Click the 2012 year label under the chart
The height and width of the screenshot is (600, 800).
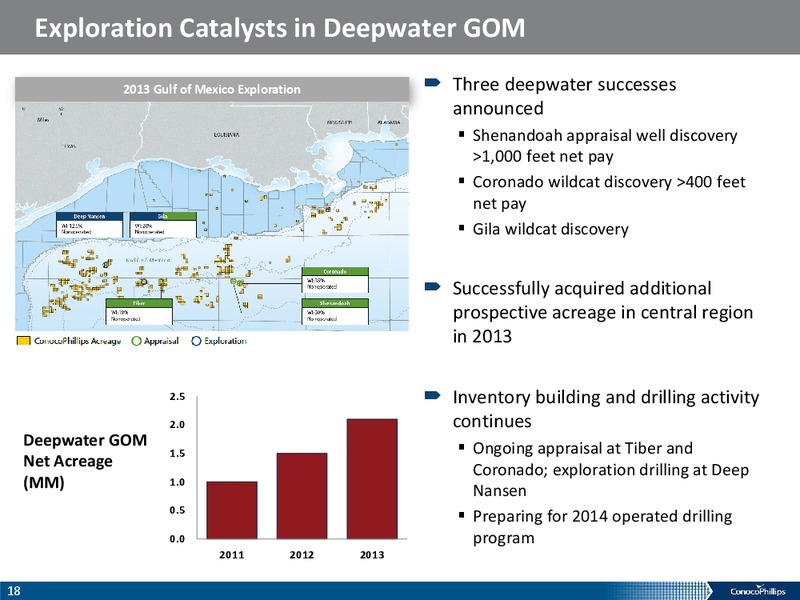pos(302,555)
